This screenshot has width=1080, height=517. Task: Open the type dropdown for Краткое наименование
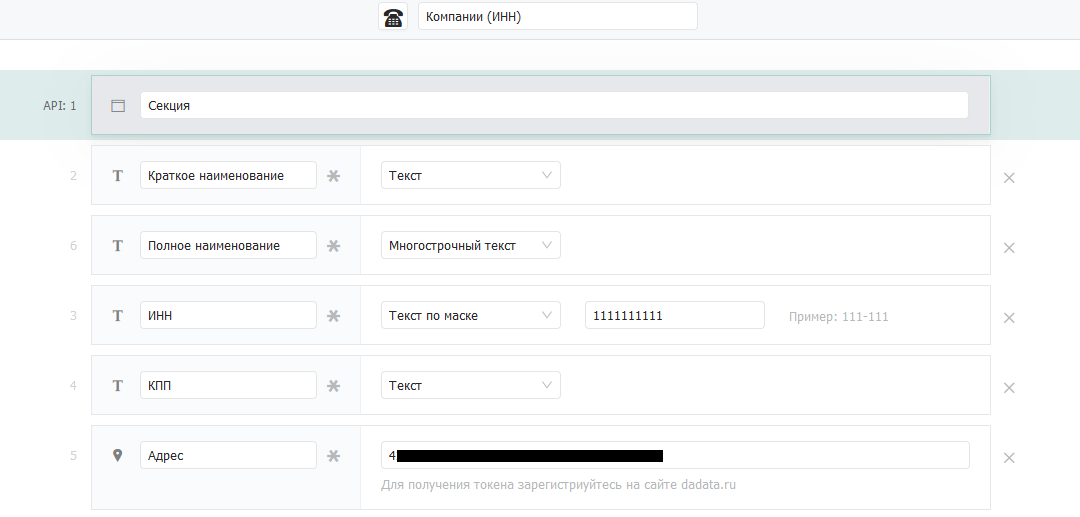470,175
